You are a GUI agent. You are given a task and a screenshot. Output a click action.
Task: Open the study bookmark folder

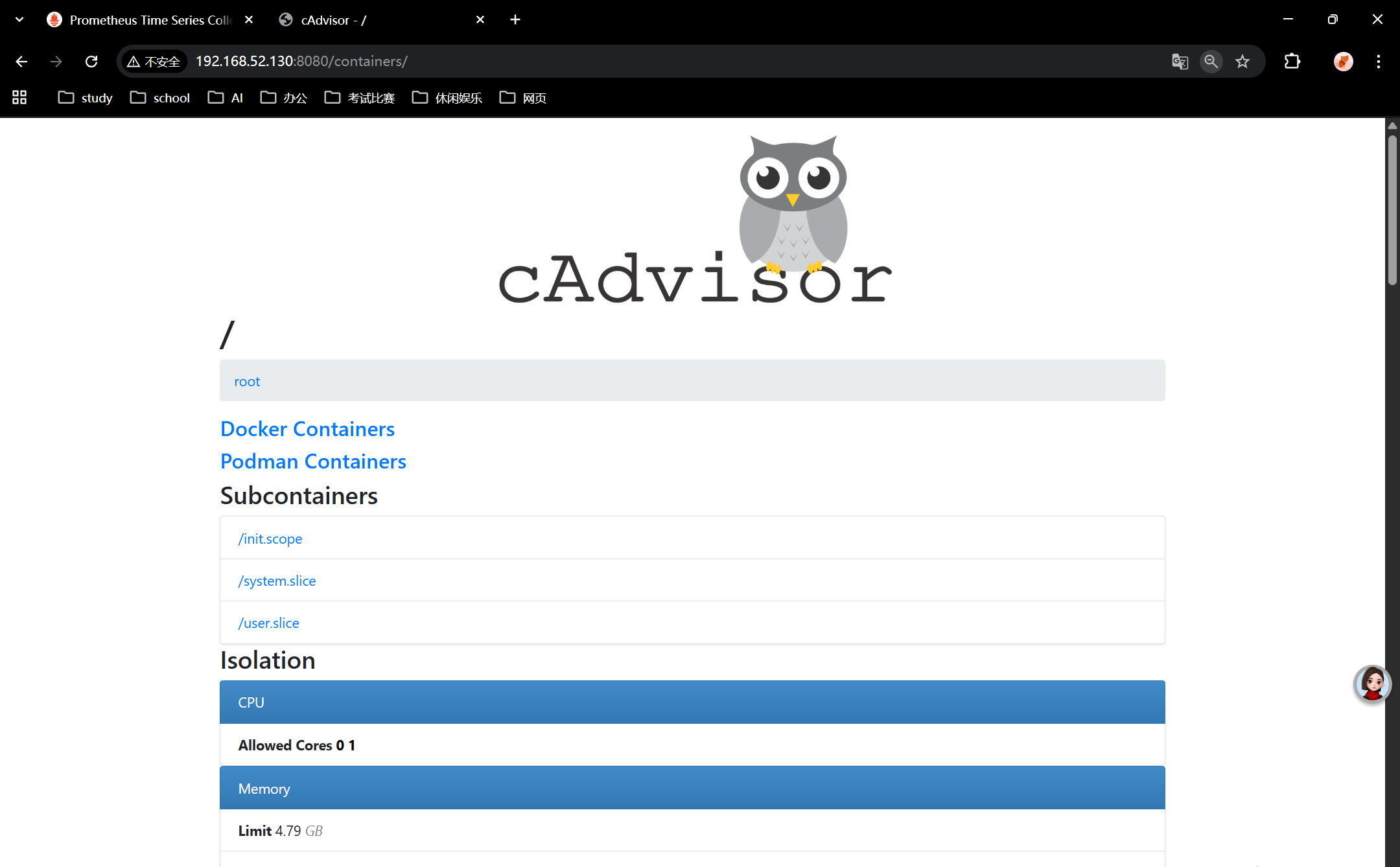(x=85, y=98)
